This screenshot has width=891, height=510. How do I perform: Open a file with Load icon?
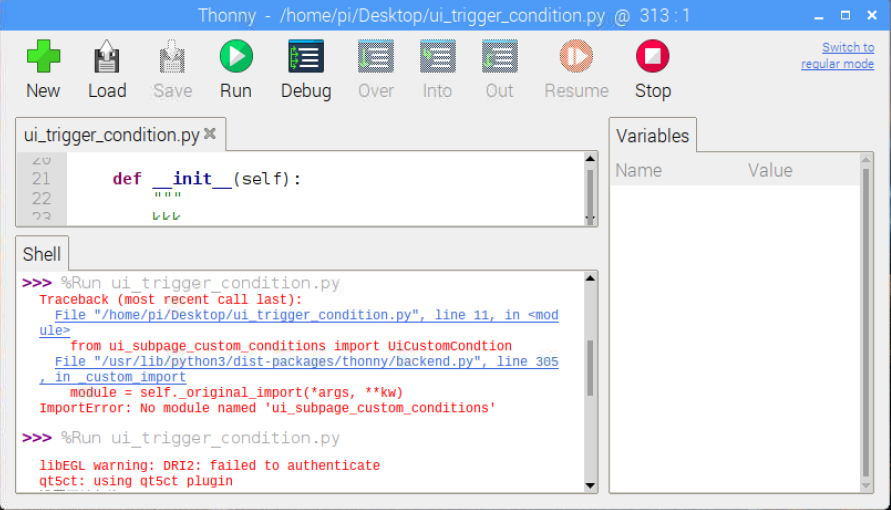106,56
